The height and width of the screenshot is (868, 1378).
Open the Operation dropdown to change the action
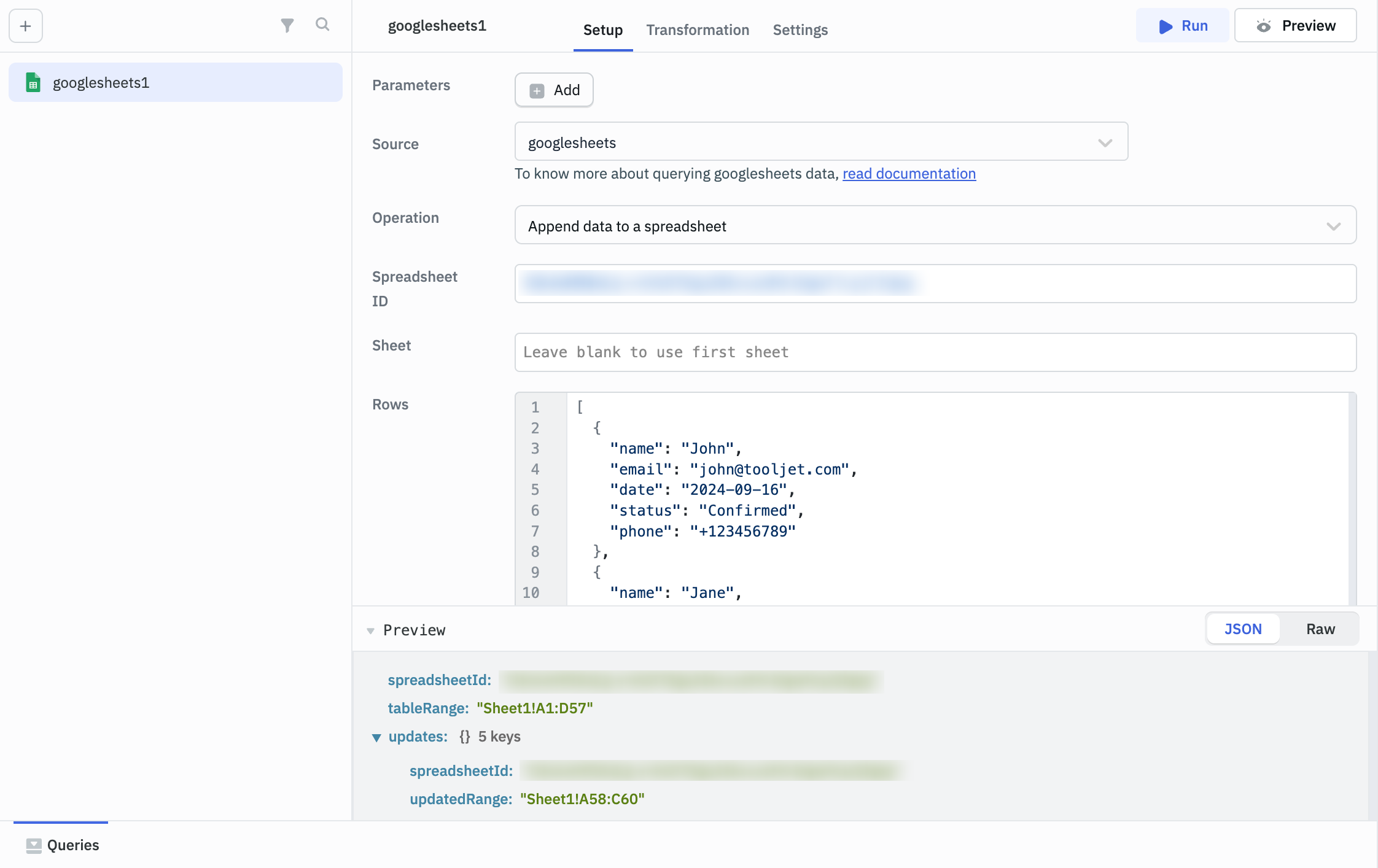[x=1333, y=225]
